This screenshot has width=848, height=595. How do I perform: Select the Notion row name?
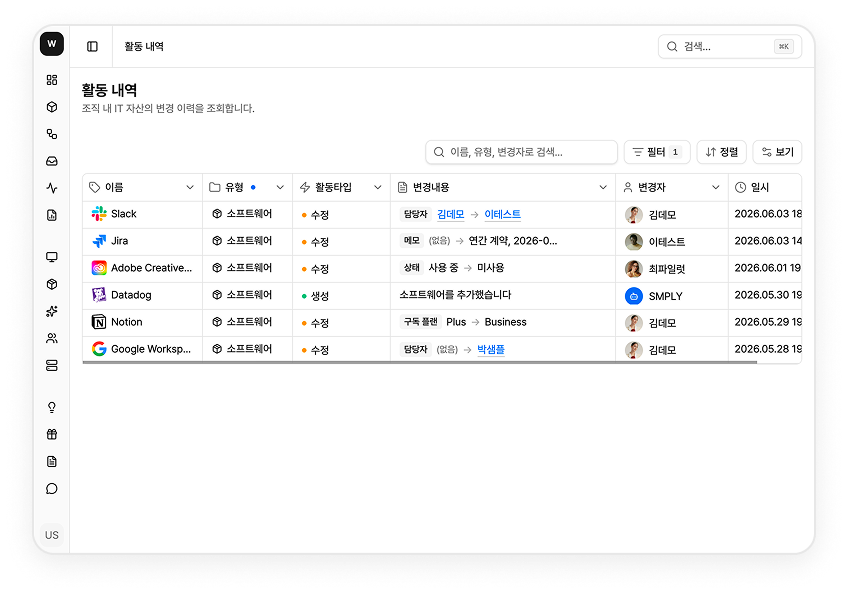(127, 322)
